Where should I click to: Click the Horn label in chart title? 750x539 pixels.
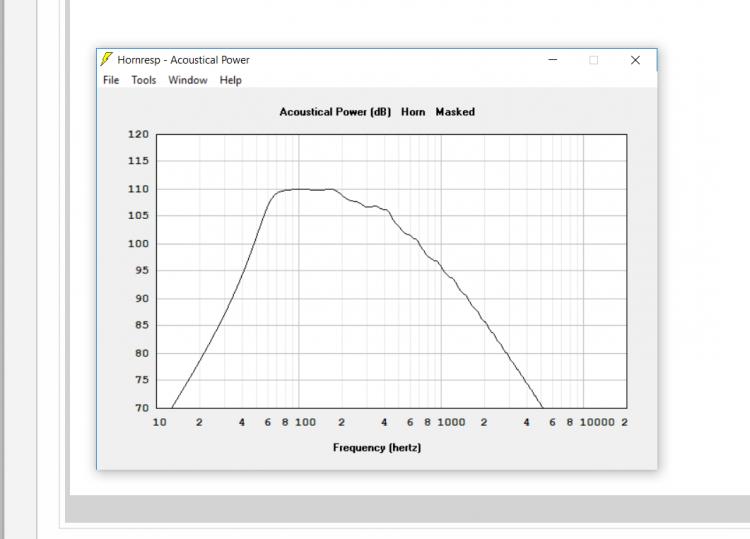click(413, 112)
